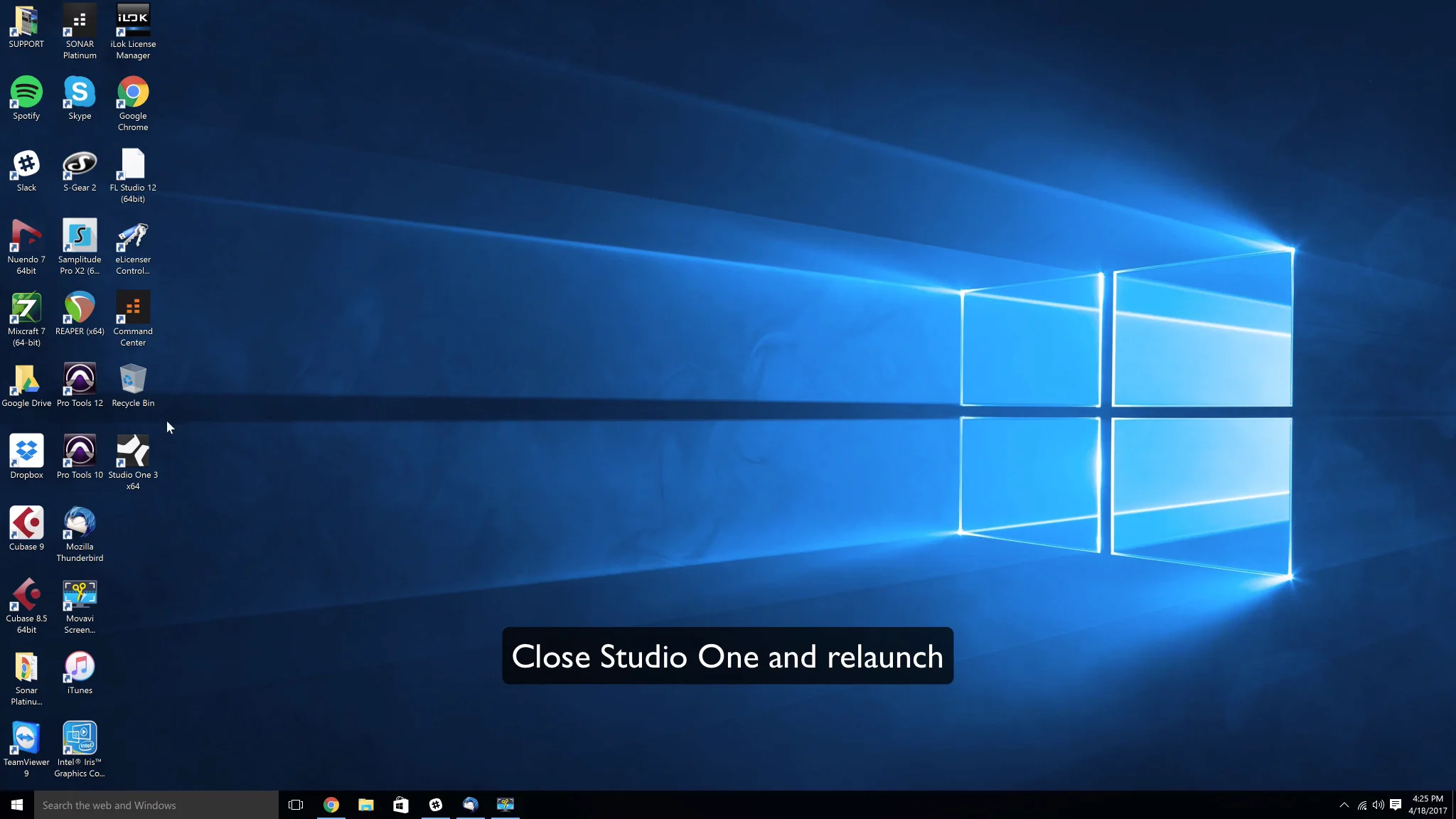
Task: Click the Movavi Screen Capture shortcut
Action: pos(80,607)
